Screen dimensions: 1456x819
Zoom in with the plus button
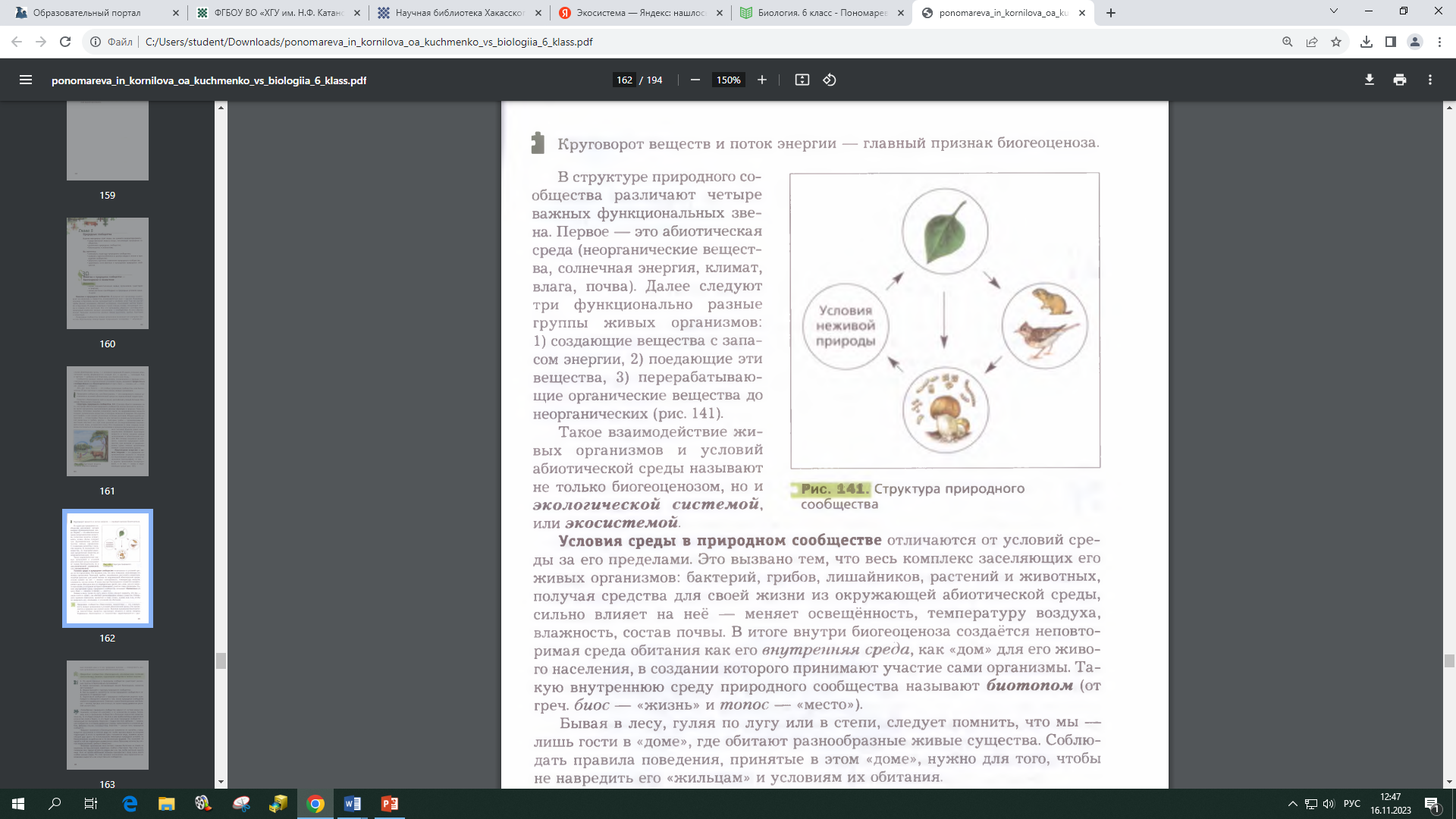tap(762, 80)
